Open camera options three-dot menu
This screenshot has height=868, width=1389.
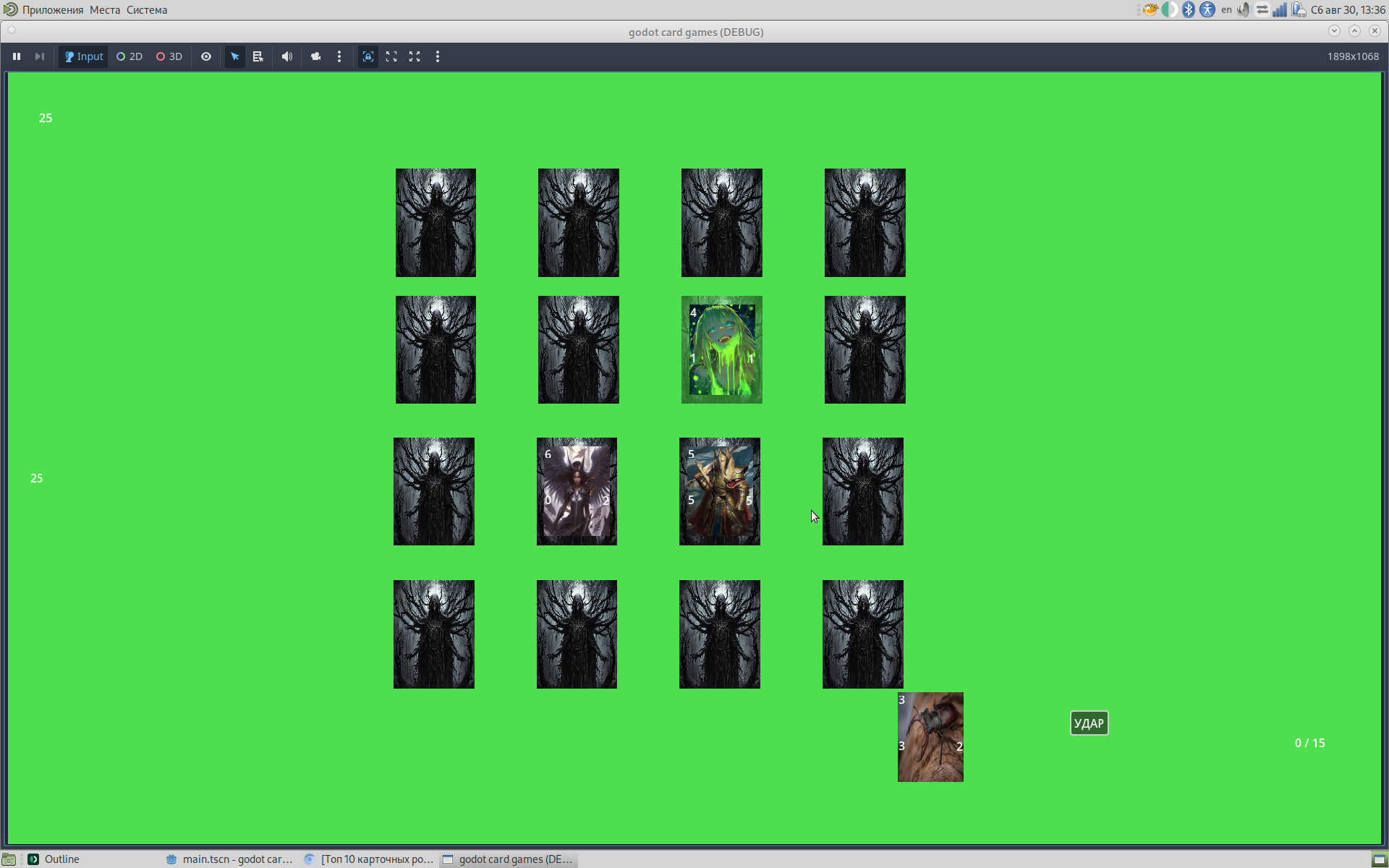coord(339,56)
